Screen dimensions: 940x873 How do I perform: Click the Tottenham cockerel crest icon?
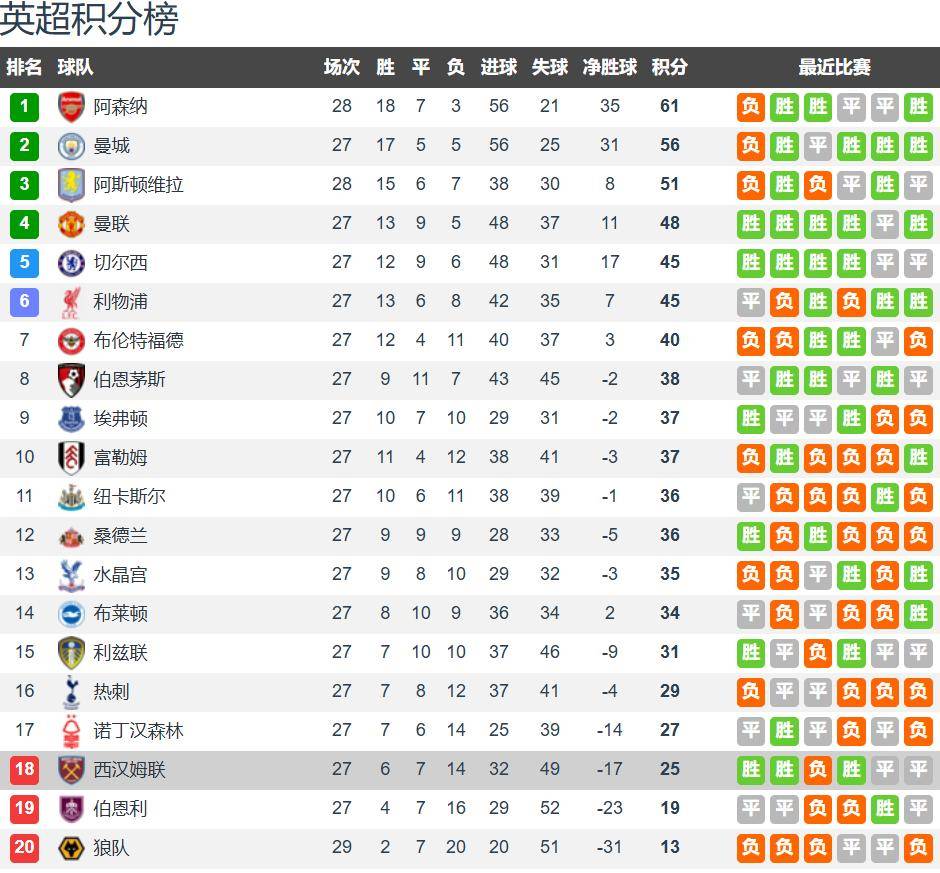coord(71,692)
